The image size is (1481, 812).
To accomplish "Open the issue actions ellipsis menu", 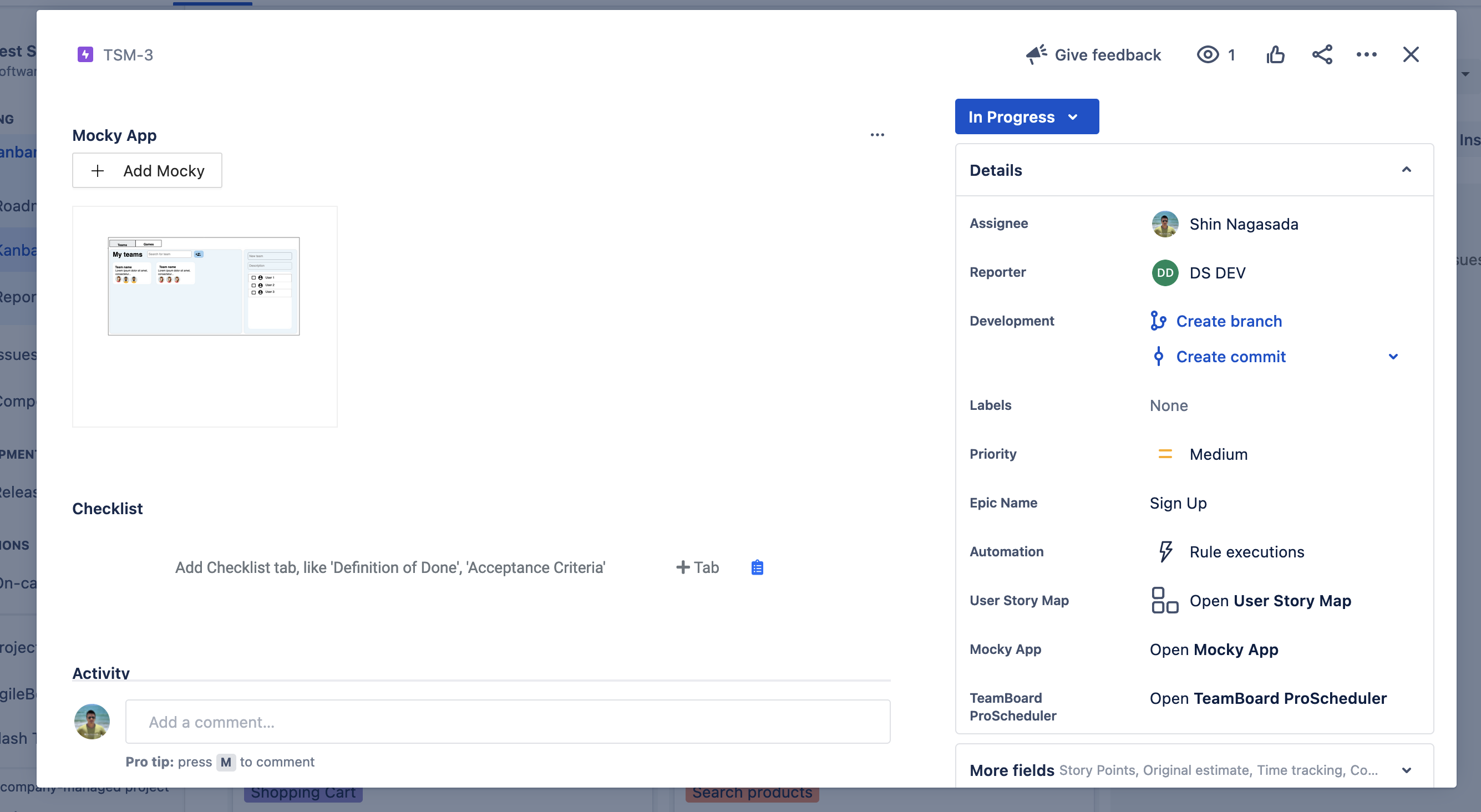I will click(1366, 54).
